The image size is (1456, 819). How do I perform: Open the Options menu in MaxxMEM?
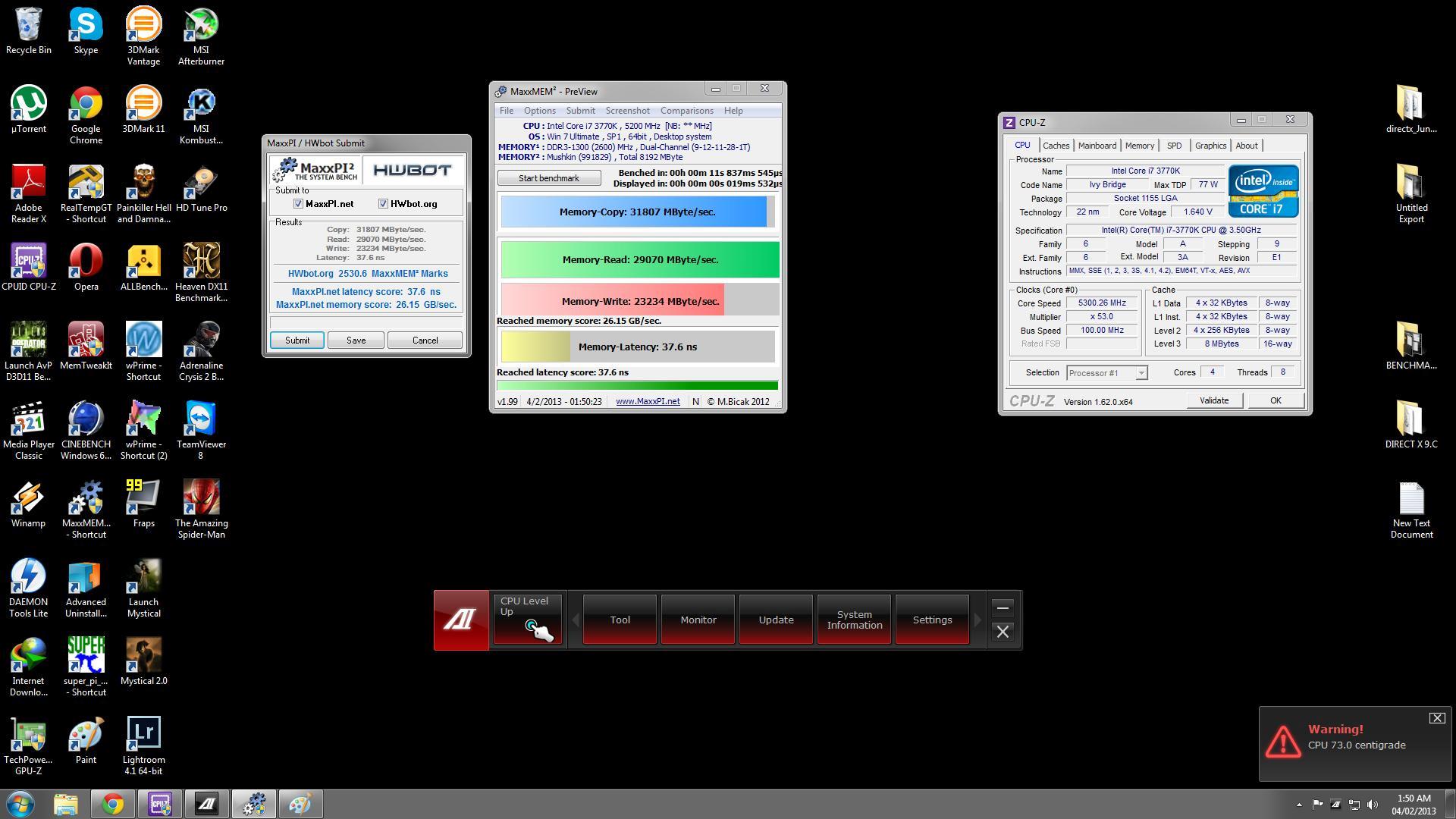540,111
